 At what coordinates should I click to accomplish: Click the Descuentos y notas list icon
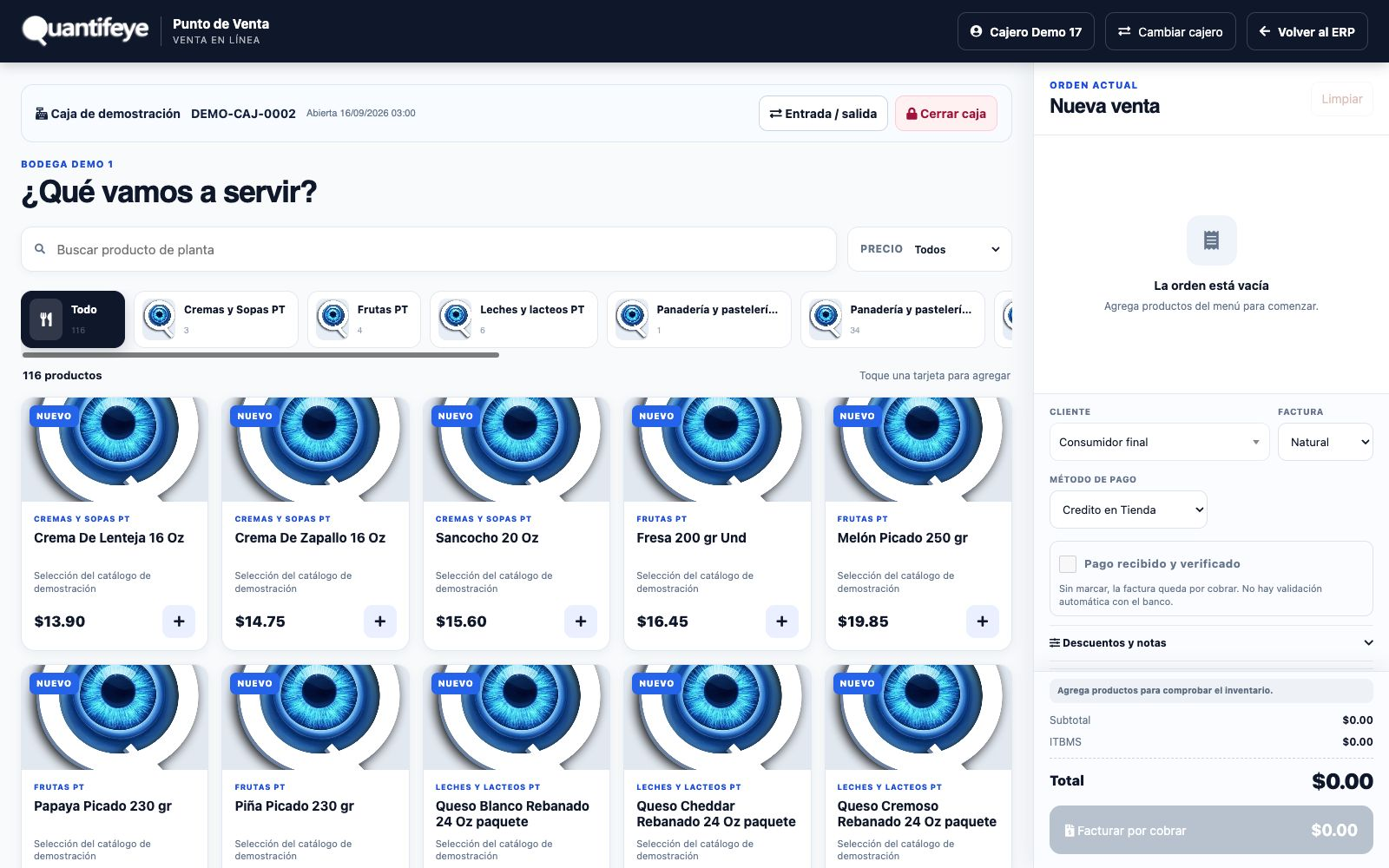pyautogui.click(x=1055, y=643)
